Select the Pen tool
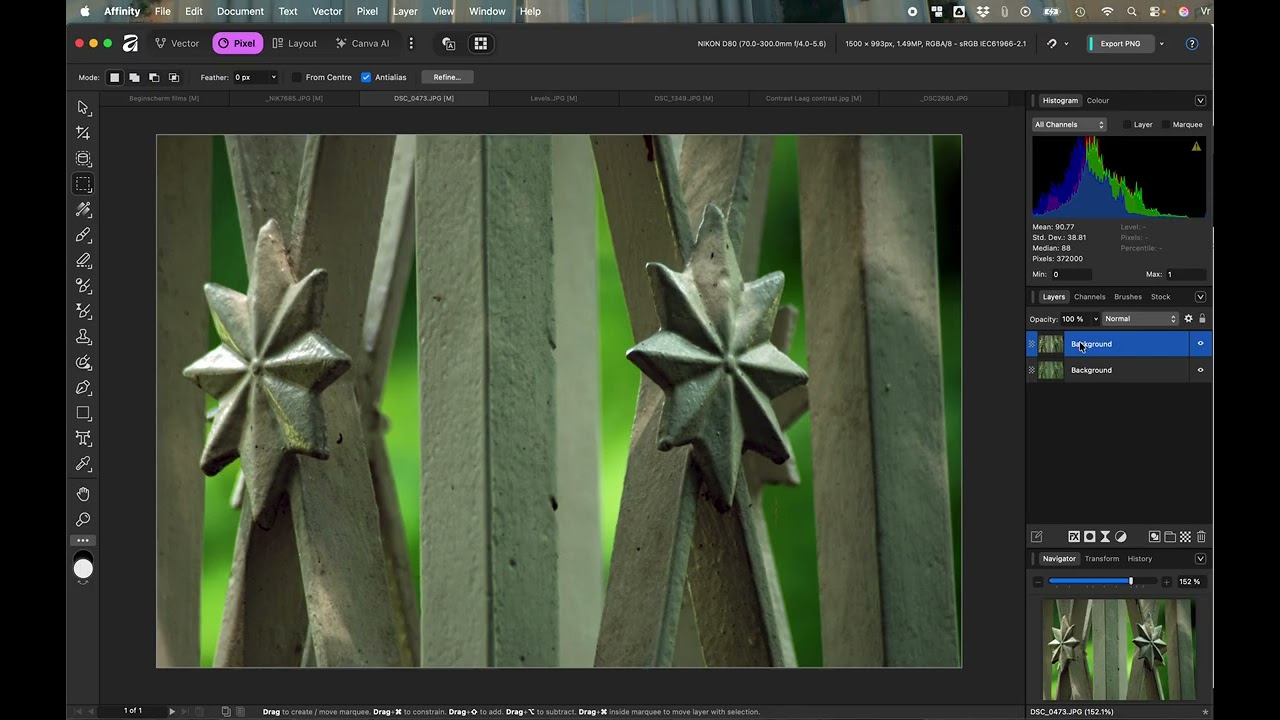The height and width of the screenshot is (720, 1280). 83,388
